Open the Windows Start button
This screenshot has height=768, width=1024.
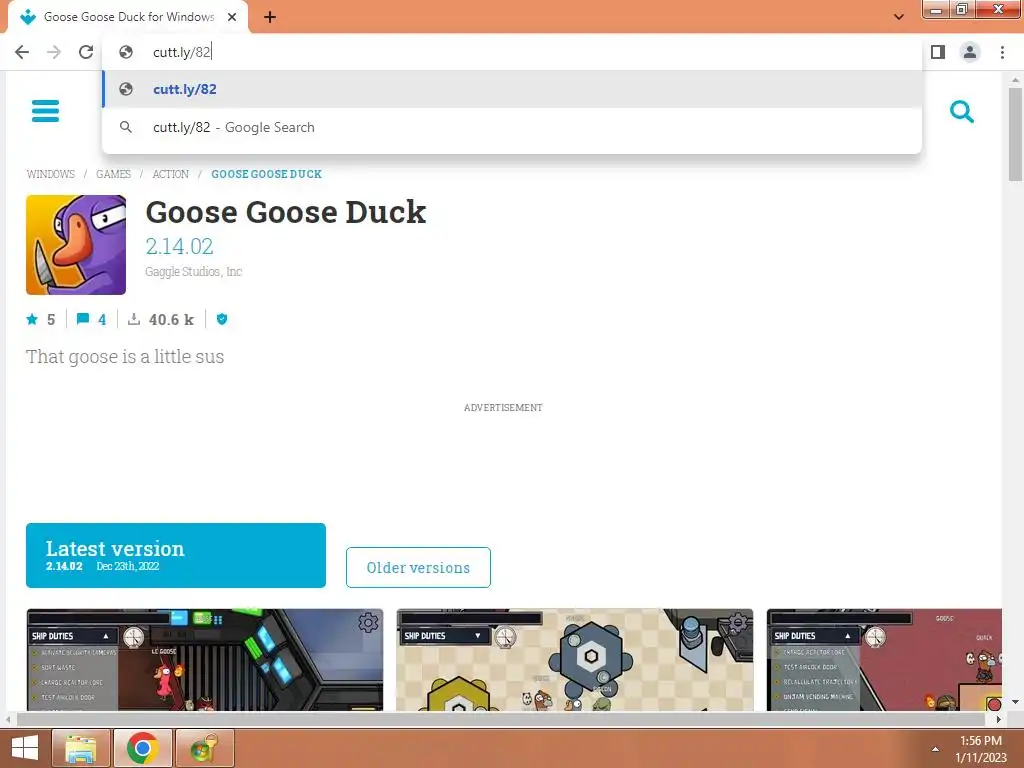(24, 748)
